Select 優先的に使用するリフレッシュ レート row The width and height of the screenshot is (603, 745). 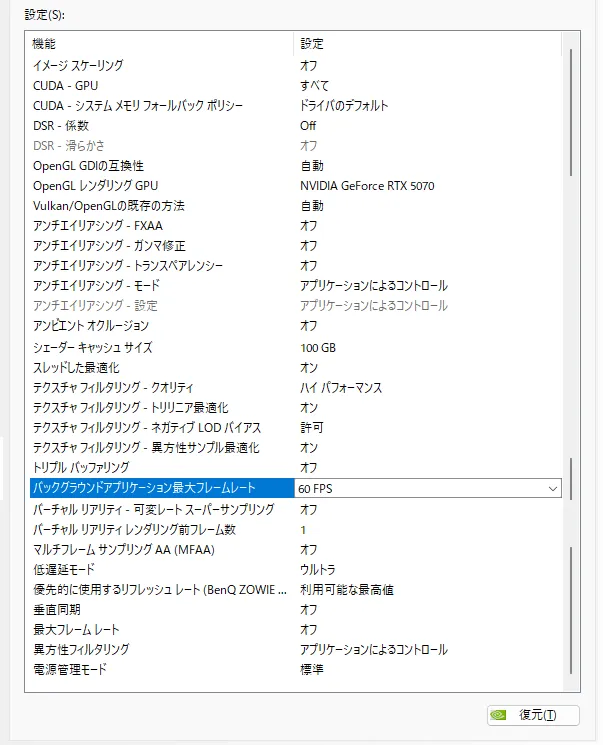296,590
